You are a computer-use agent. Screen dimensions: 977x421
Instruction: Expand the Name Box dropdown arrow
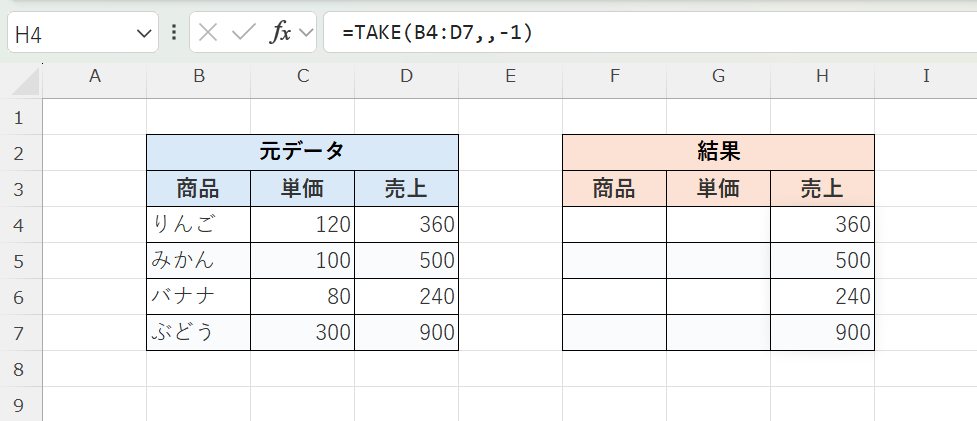pyautogui.click(x=141, y=33)
